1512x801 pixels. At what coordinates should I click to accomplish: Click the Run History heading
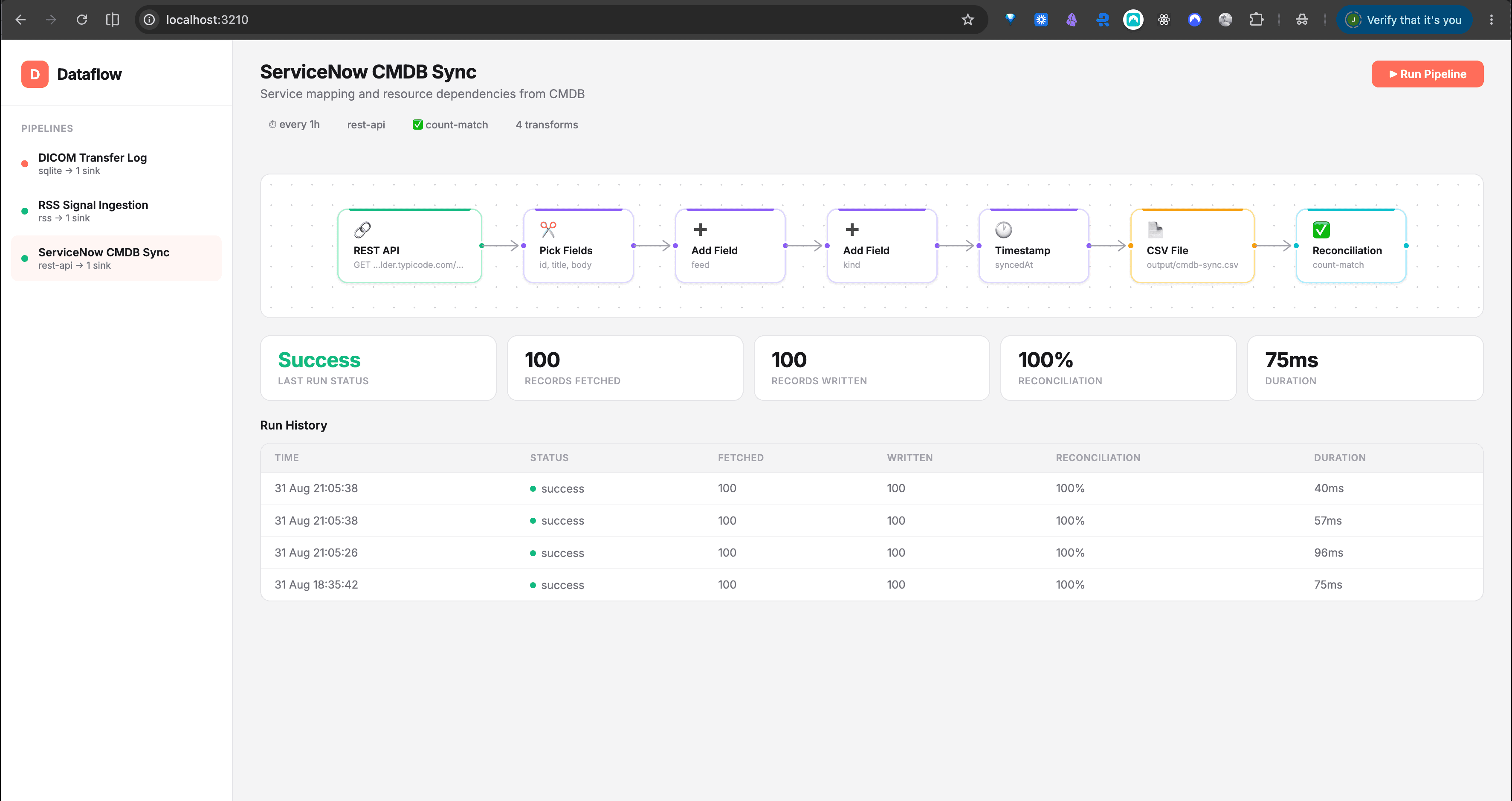point(293,425)
